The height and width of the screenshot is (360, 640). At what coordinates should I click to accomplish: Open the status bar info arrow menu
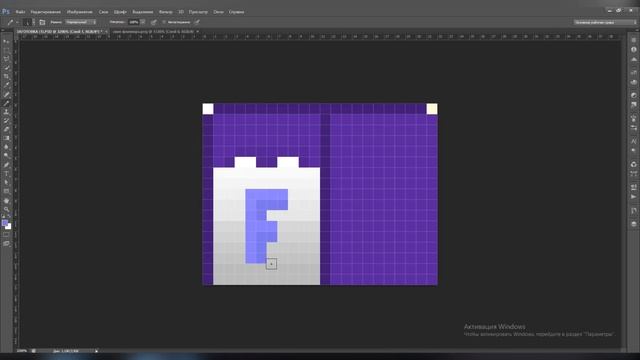(97, 351)
